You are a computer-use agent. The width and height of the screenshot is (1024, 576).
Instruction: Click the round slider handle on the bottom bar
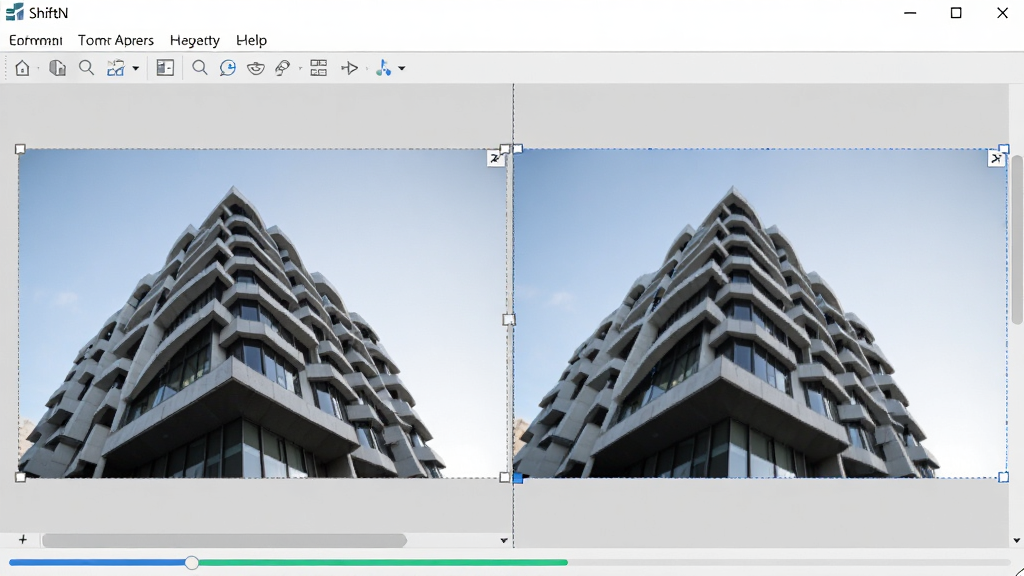tap(191, 562)
